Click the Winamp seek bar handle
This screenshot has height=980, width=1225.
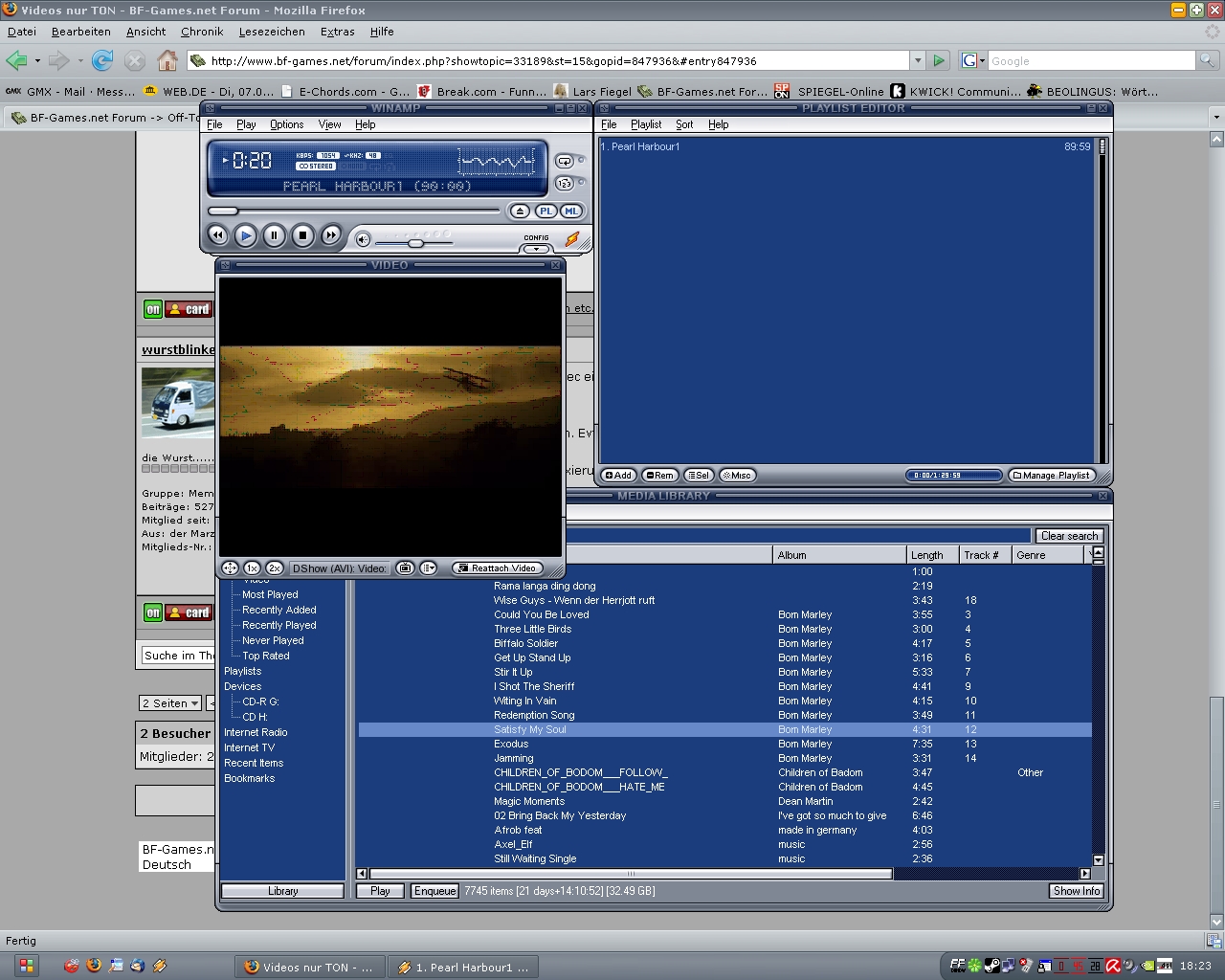tap(223, 211)
